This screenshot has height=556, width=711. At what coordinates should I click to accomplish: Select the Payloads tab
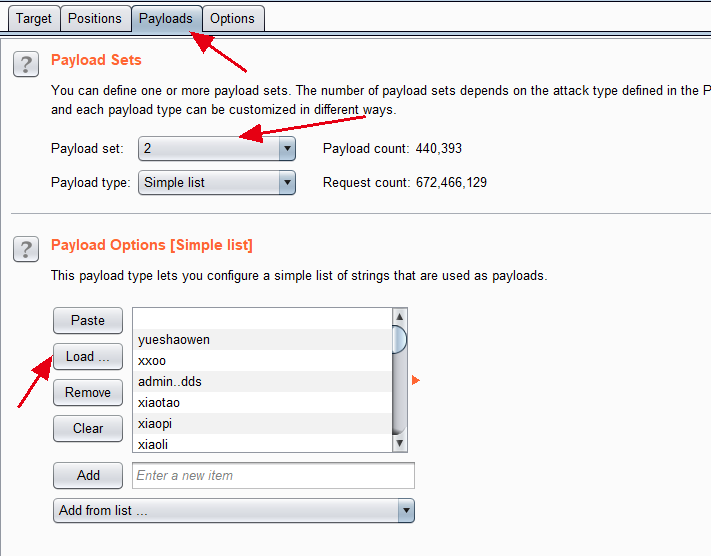coord(166,19)
